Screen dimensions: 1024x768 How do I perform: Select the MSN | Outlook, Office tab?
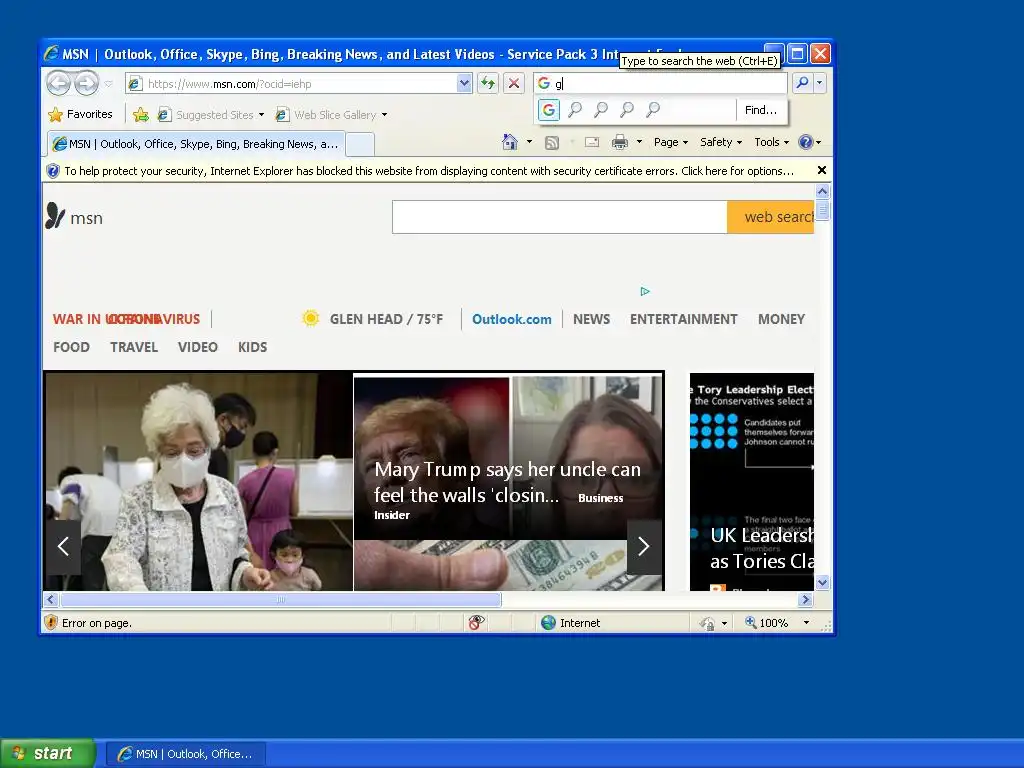click(195, 144)
